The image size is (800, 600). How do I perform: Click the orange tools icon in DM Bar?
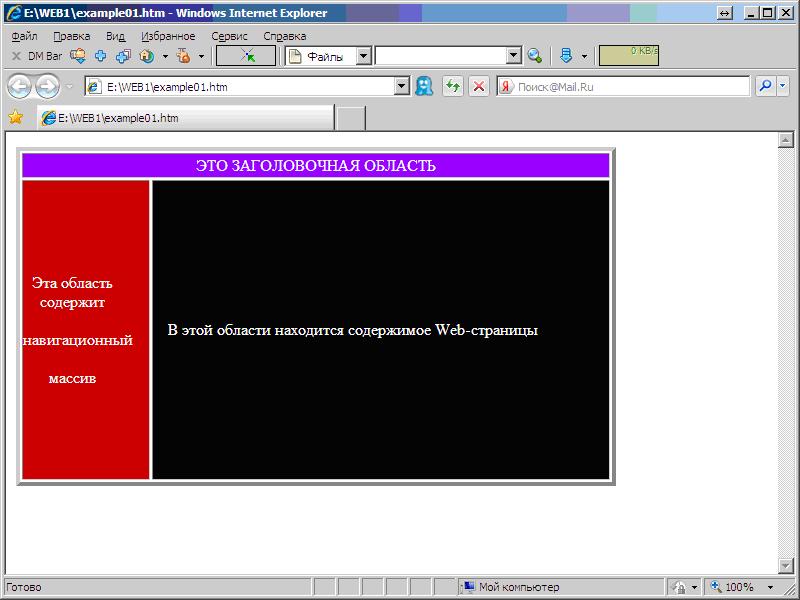[183, 56]
